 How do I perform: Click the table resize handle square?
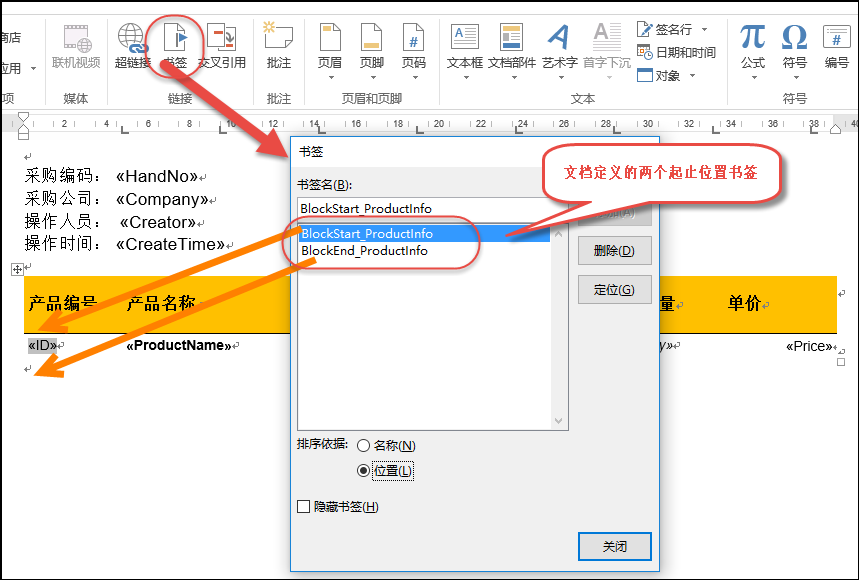coord(841,362)
